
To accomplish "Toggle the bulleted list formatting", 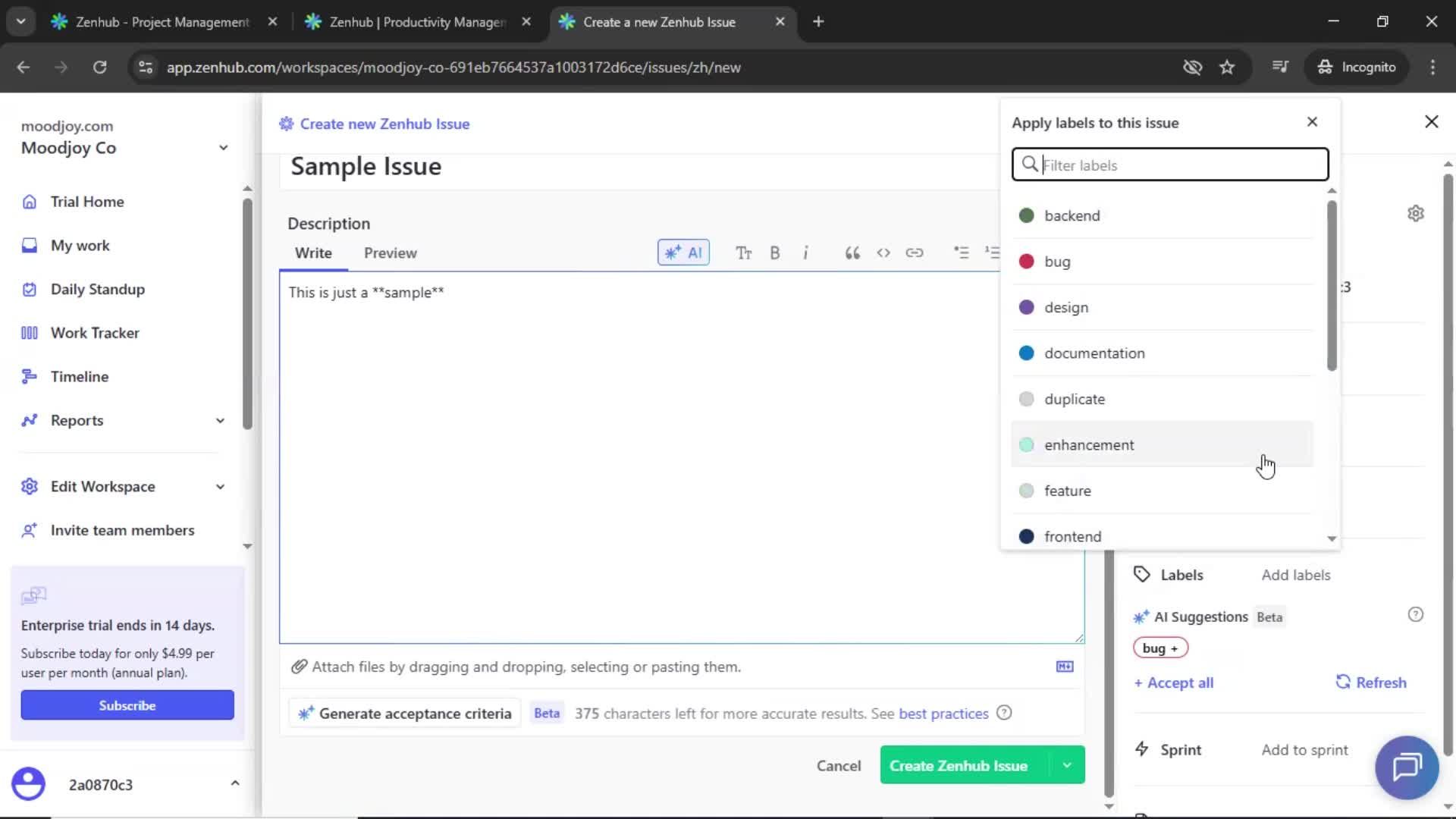I will pyautogui.click(x=961, y=253).
